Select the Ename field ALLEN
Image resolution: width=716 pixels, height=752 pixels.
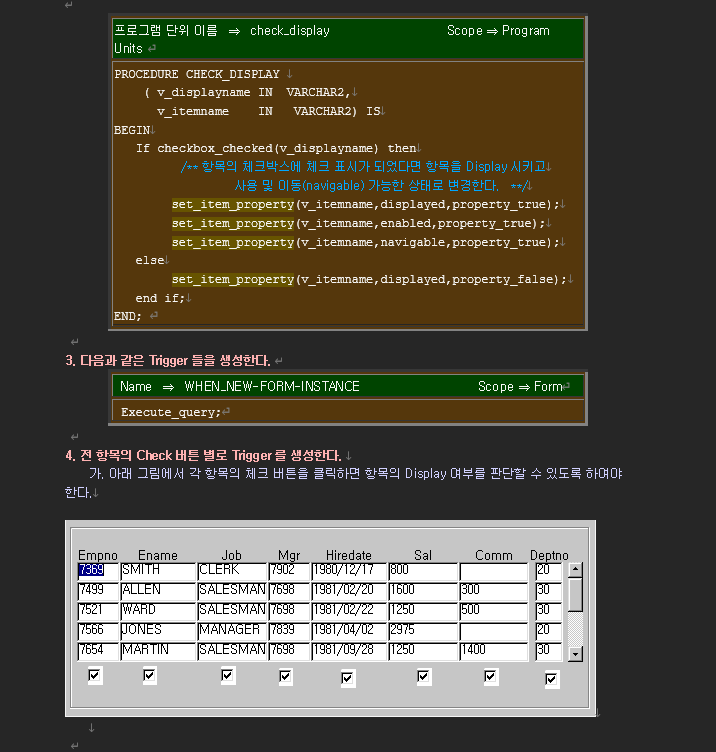tap(158, 590)
